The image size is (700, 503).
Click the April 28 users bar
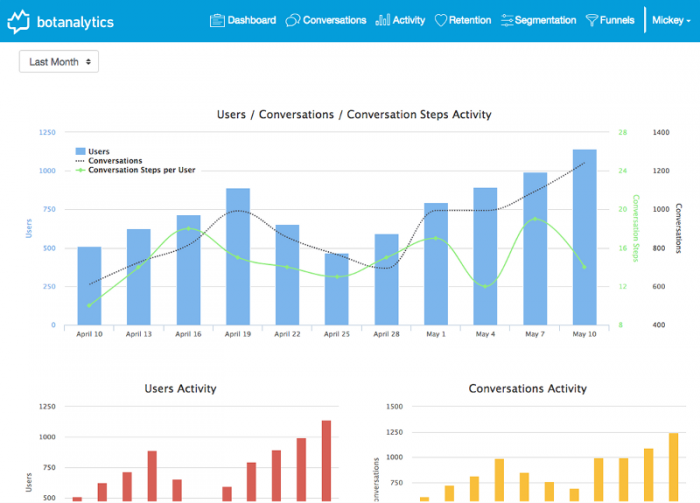(x=387, y=279)
